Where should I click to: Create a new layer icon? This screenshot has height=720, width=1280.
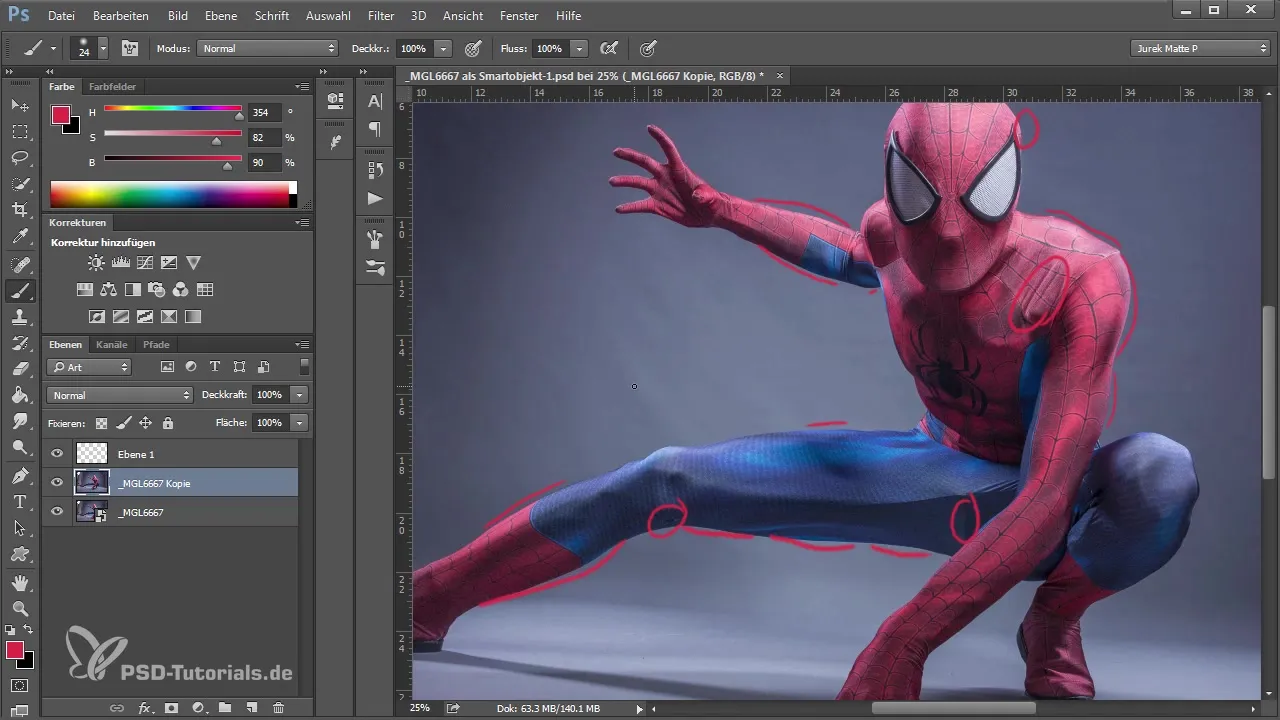point(252,708)
